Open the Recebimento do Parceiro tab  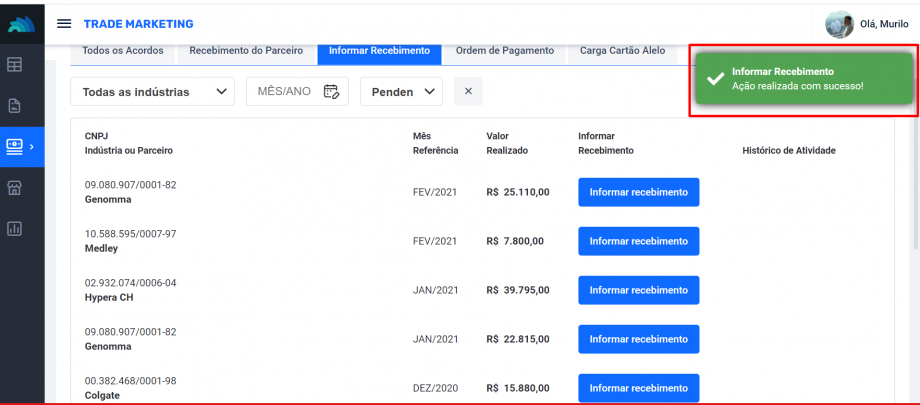[x=246, y=50]
